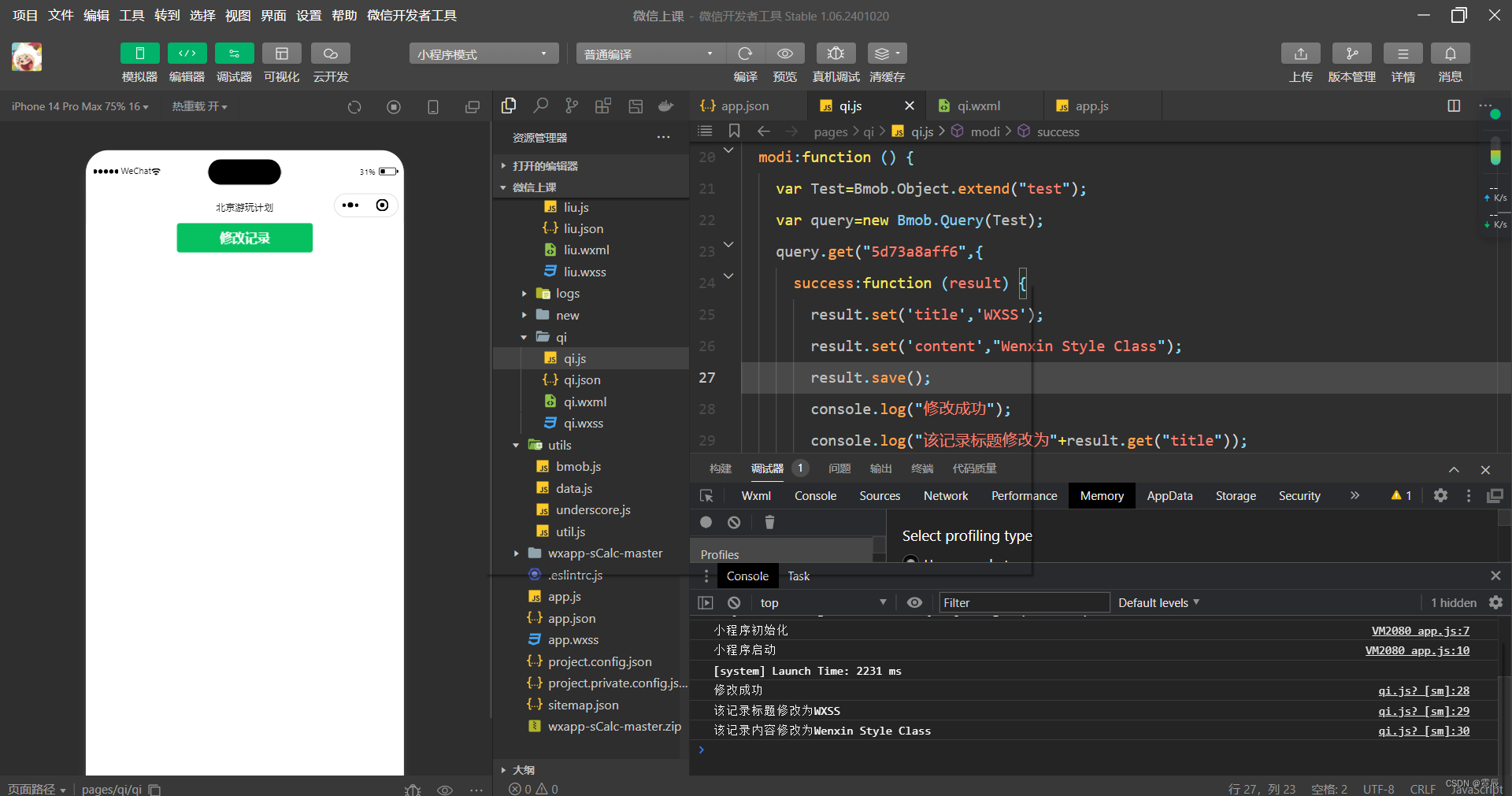Click the 清缓存 clear cache icon
This screenshot has height=796, width=1512.
[888, 54]
